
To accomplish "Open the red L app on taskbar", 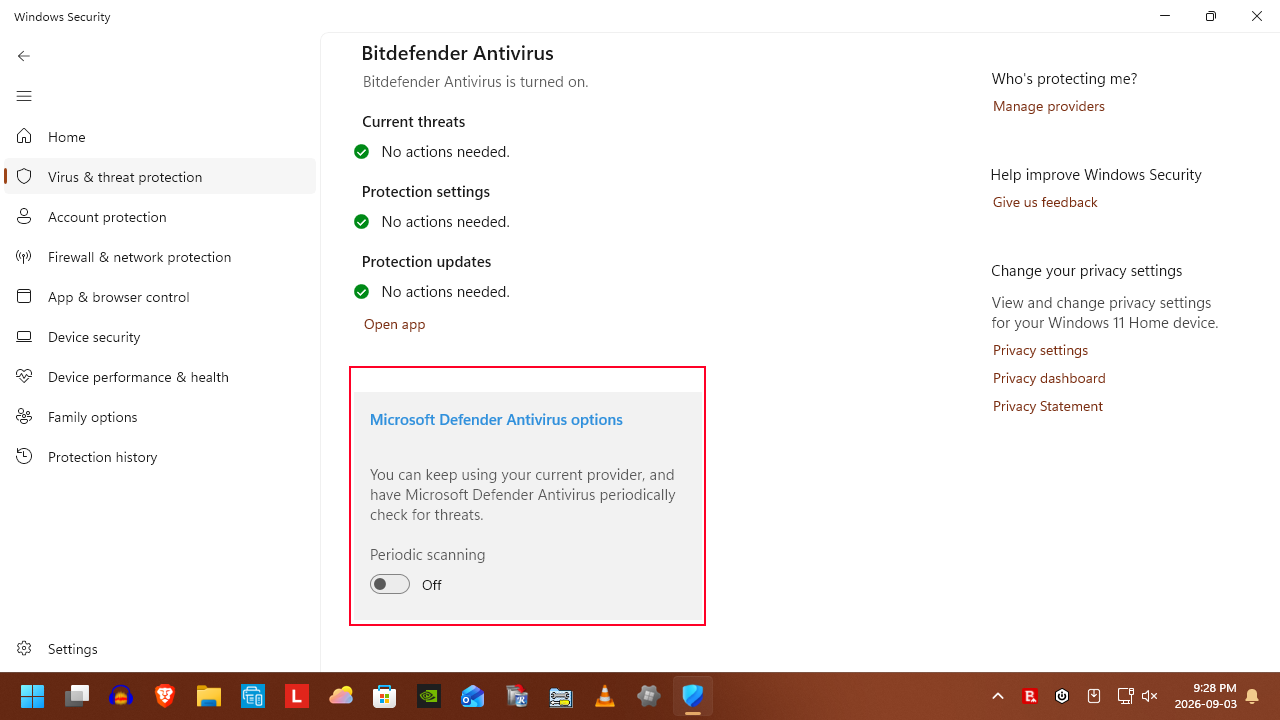I will [x=297, y=696].
